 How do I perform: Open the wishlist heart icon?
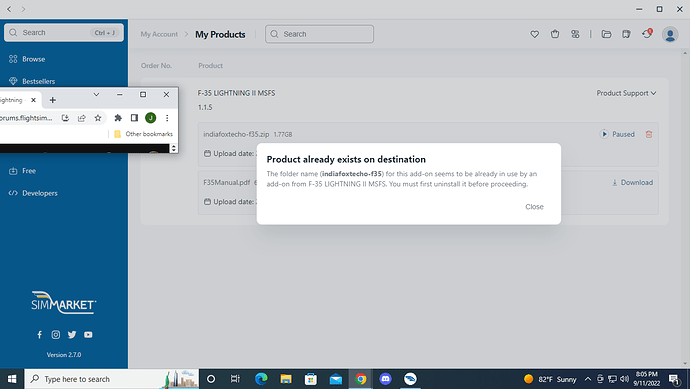pyautogui.click(x=534, y=34)
